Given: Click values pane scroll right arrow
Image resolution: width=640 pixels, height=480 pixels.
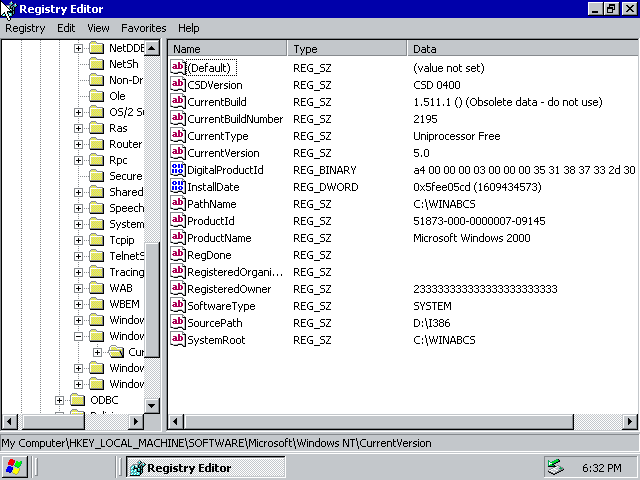Looking at the screenshot, I should 630,422.
